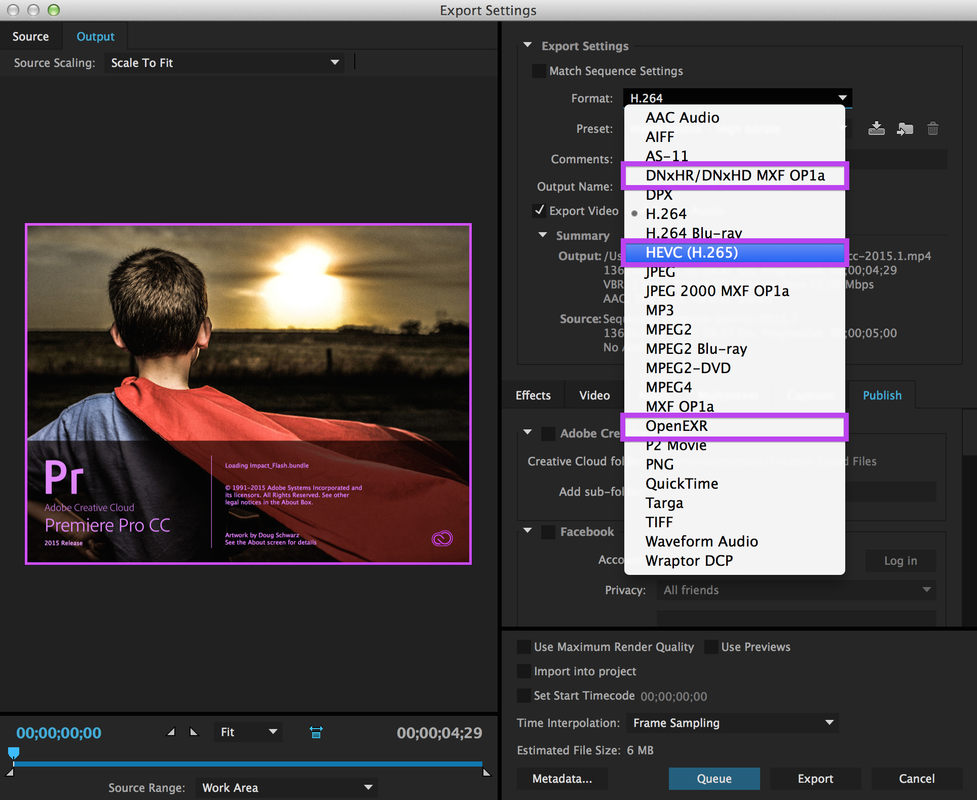Image resolution: width=977 pixels, height=800 pixels.
Task: Click the Set In Point triangle icon
Action: 171,732
